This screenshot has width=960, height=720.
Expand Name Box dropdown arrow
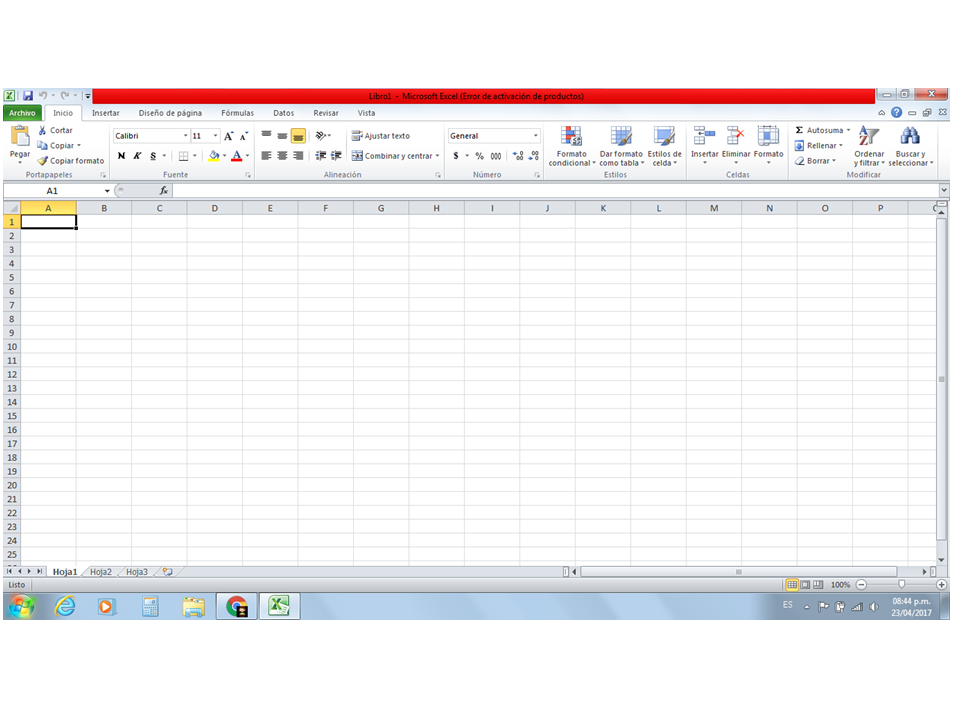[x=107, y=191]
